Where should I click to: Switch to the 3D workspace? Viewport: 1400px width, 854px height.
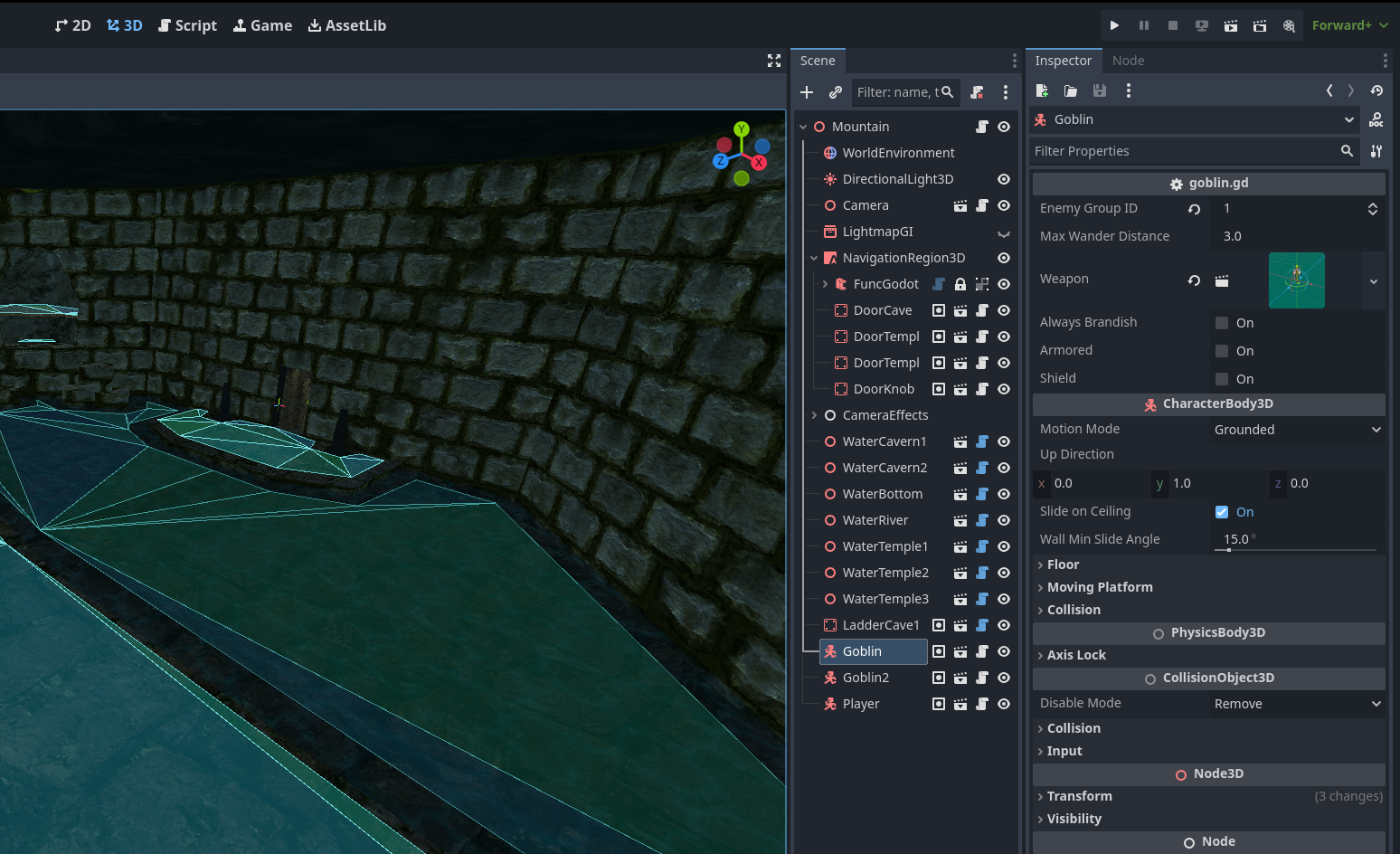tap(125, 25)
